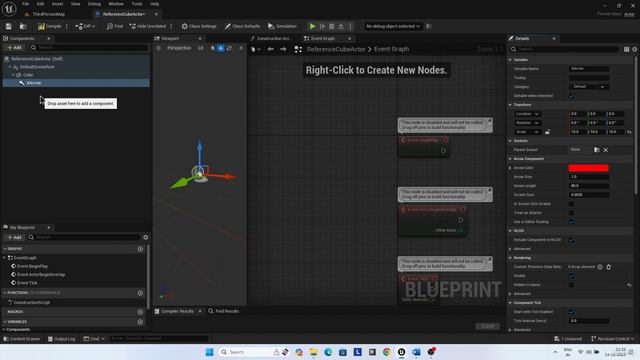640x360 pixels.
Task: Stop the play session
Action: 331,26
